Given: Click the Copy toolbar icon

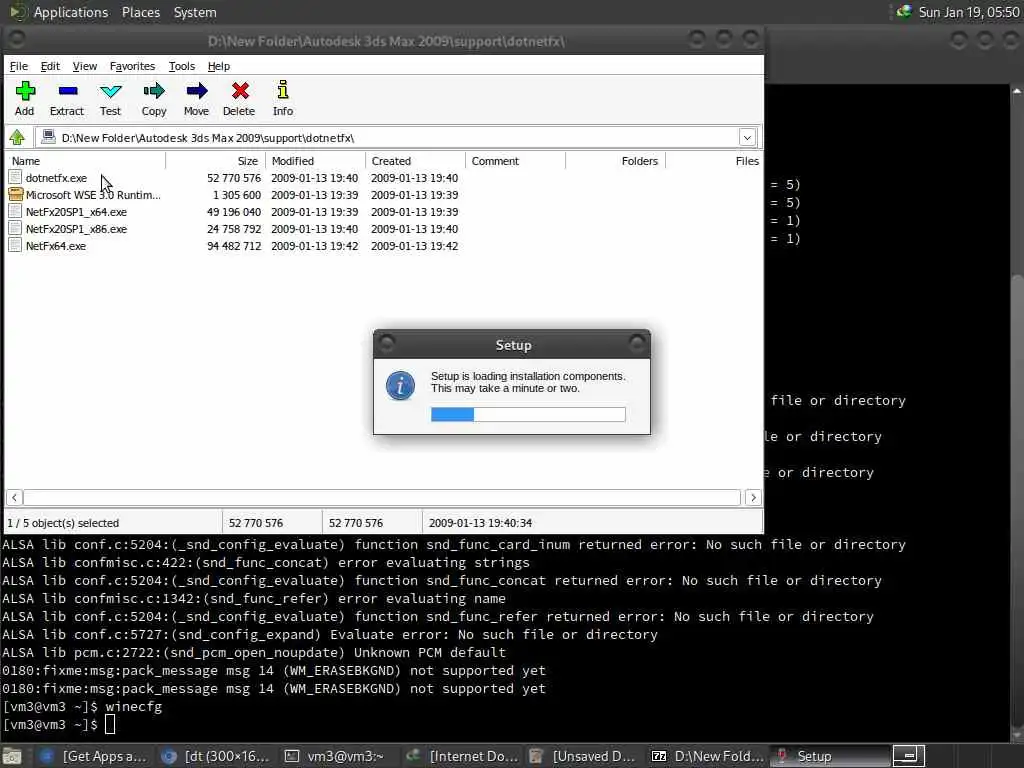Looking at the screenshot, I should tap(154, 91).
